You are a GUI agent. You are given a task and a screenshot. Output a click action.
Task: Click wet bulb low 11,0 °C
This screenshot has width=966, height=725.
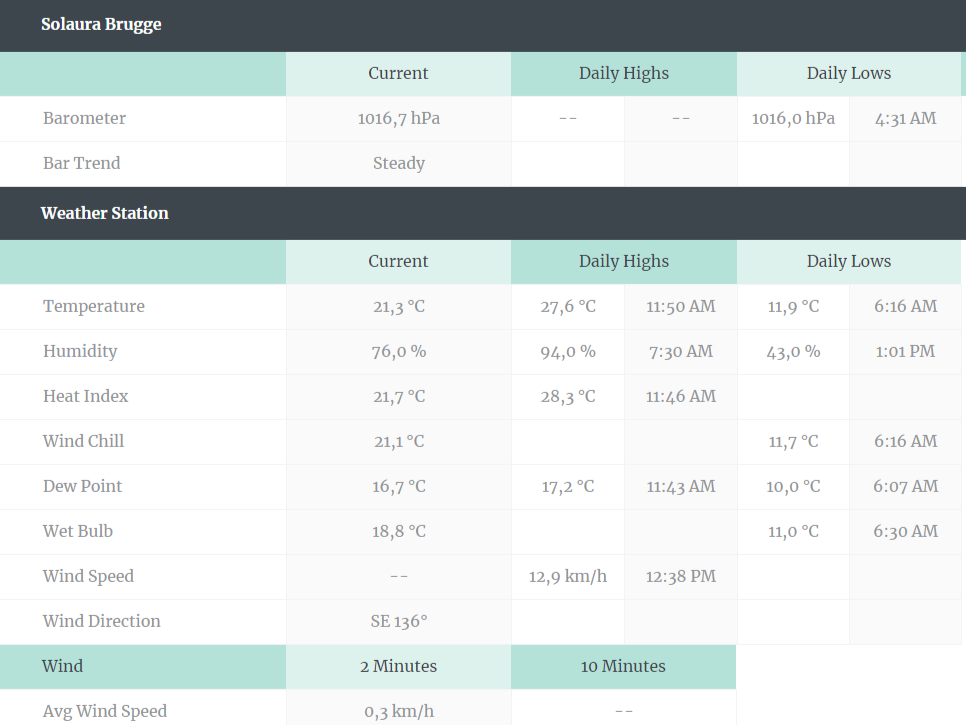click(x=793, y=531)
